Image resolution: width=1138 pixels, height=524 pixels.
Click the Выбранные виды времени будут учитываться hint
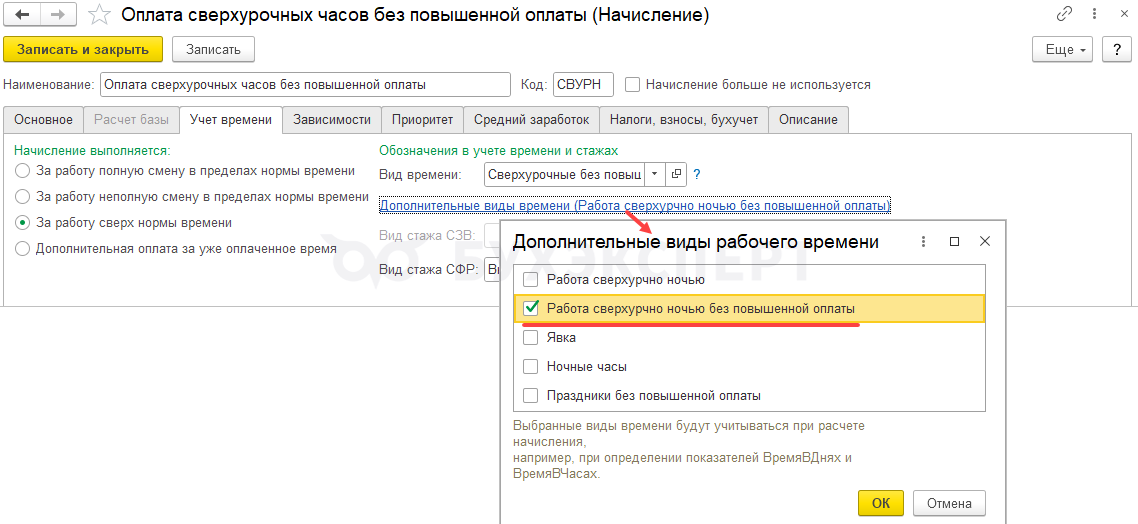[688, 449]
